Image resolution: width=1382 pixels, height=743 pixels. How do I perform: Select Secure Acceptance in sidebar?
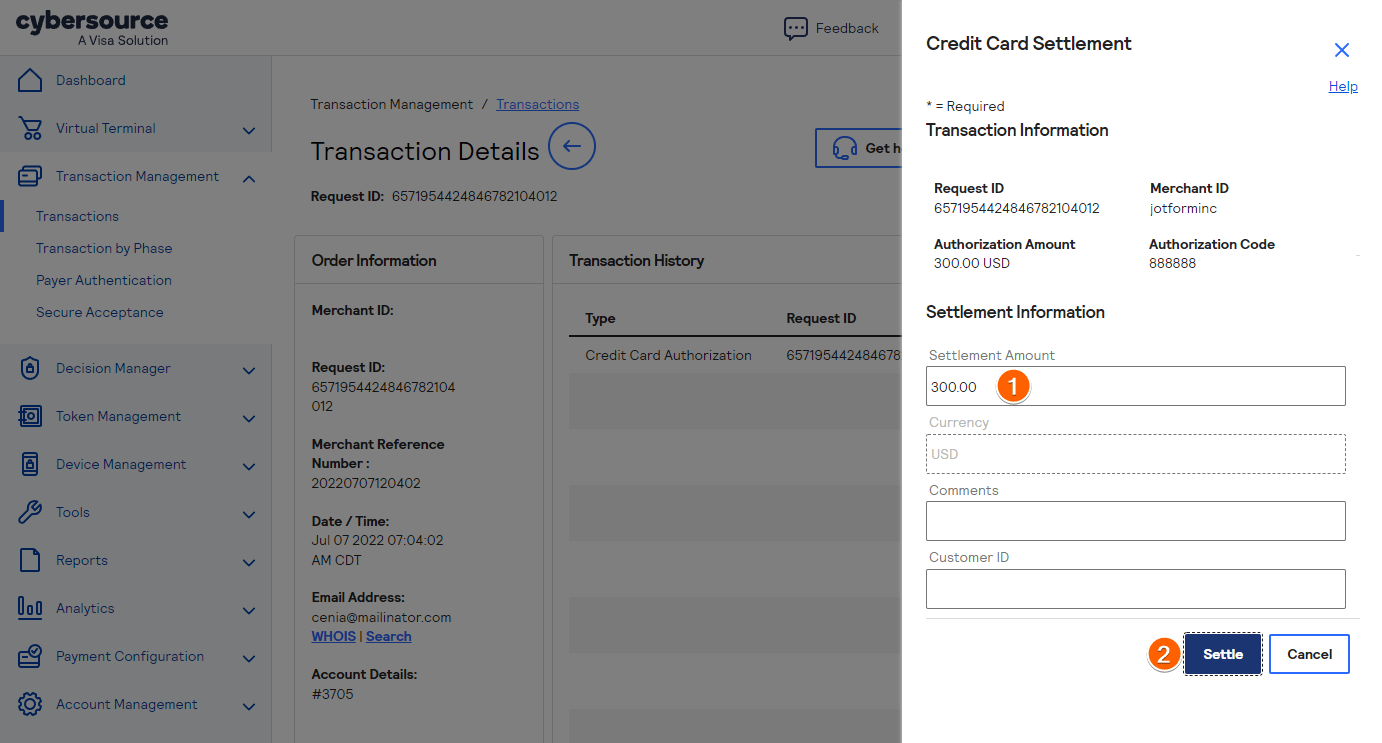(x=100, y=312)
